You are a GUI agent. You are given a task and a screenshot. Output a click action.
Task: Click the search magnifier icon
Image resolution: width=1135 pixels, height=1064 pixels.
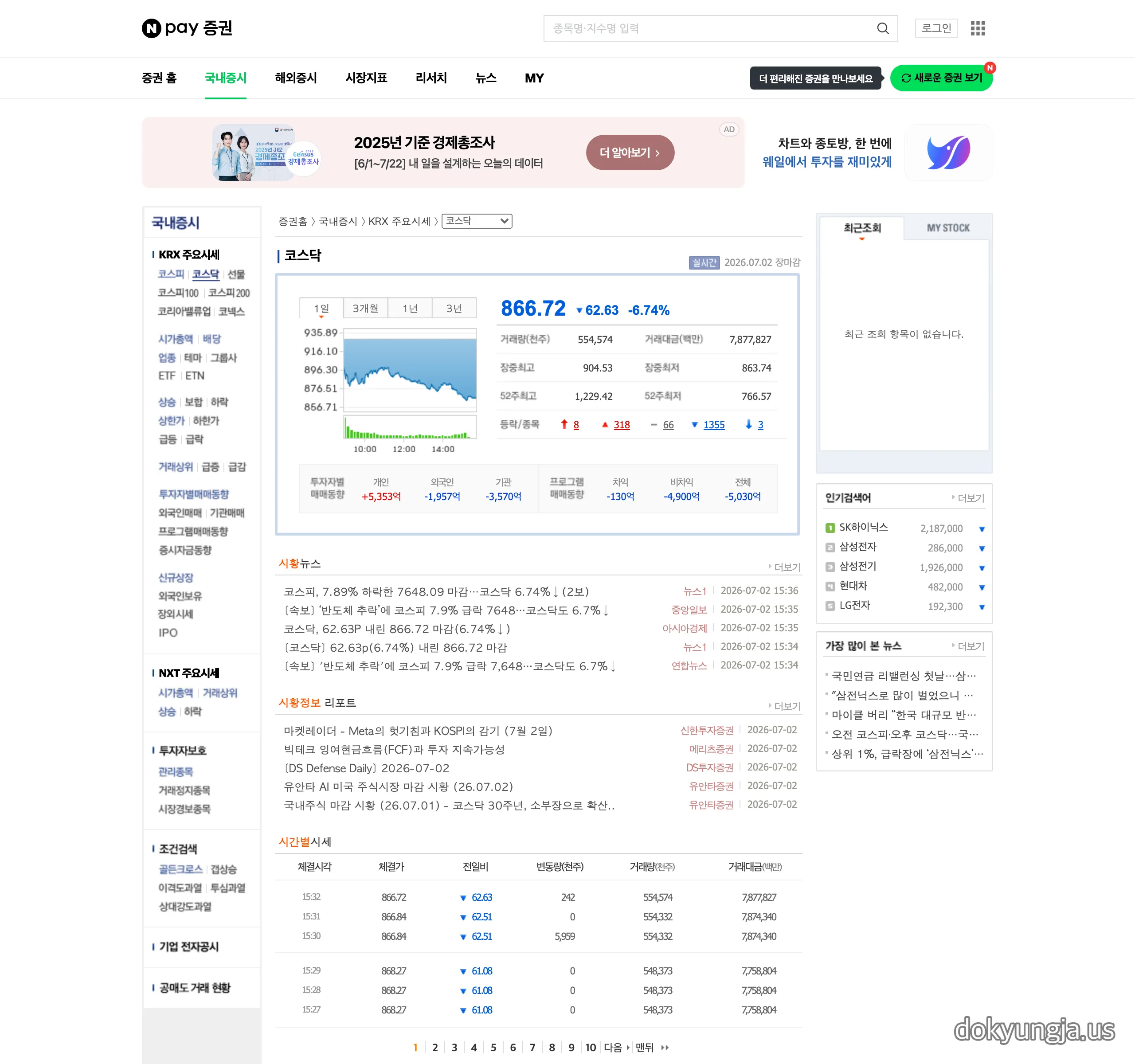pyautogui.click(x=883, y=28)
